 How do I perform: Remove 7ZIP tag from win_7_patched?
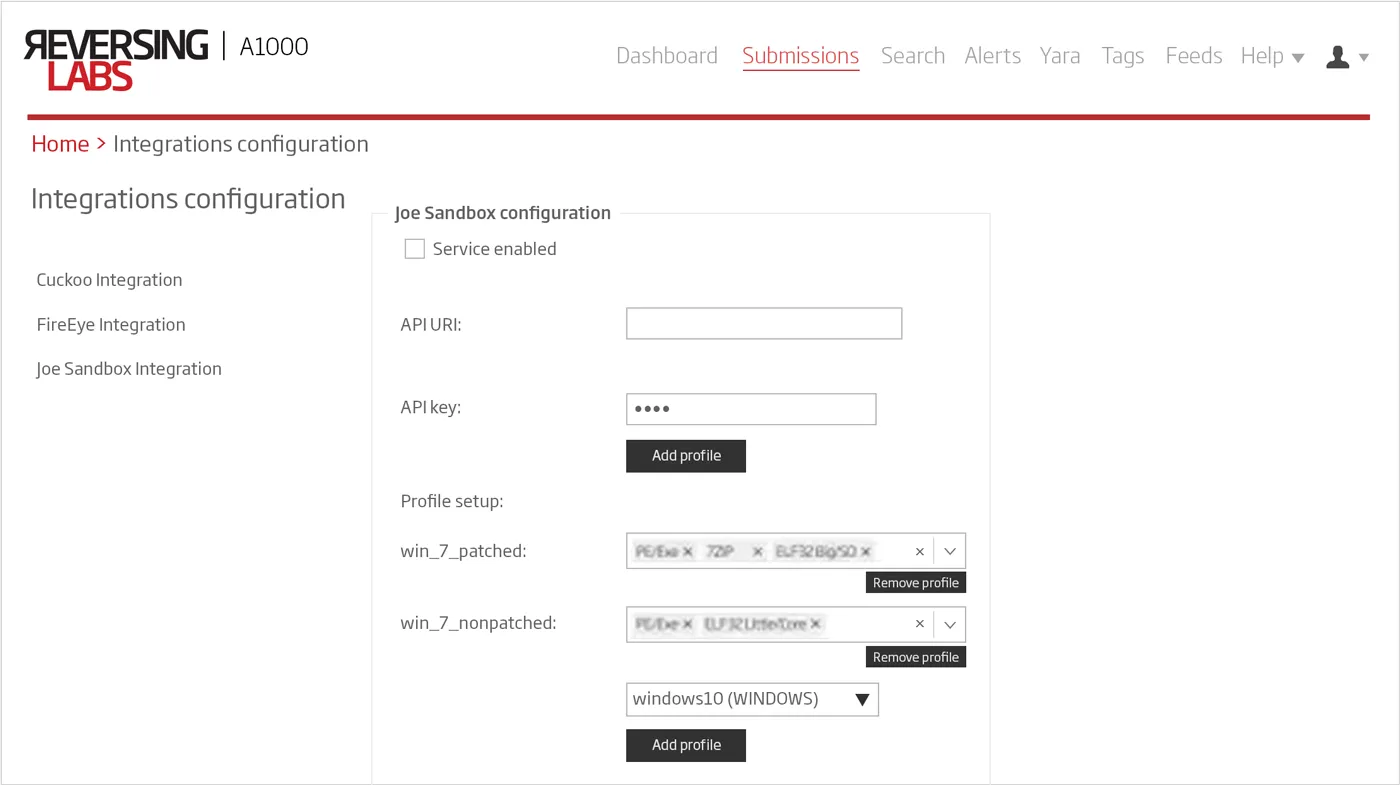pyautogui.click(x=757, y=552)
